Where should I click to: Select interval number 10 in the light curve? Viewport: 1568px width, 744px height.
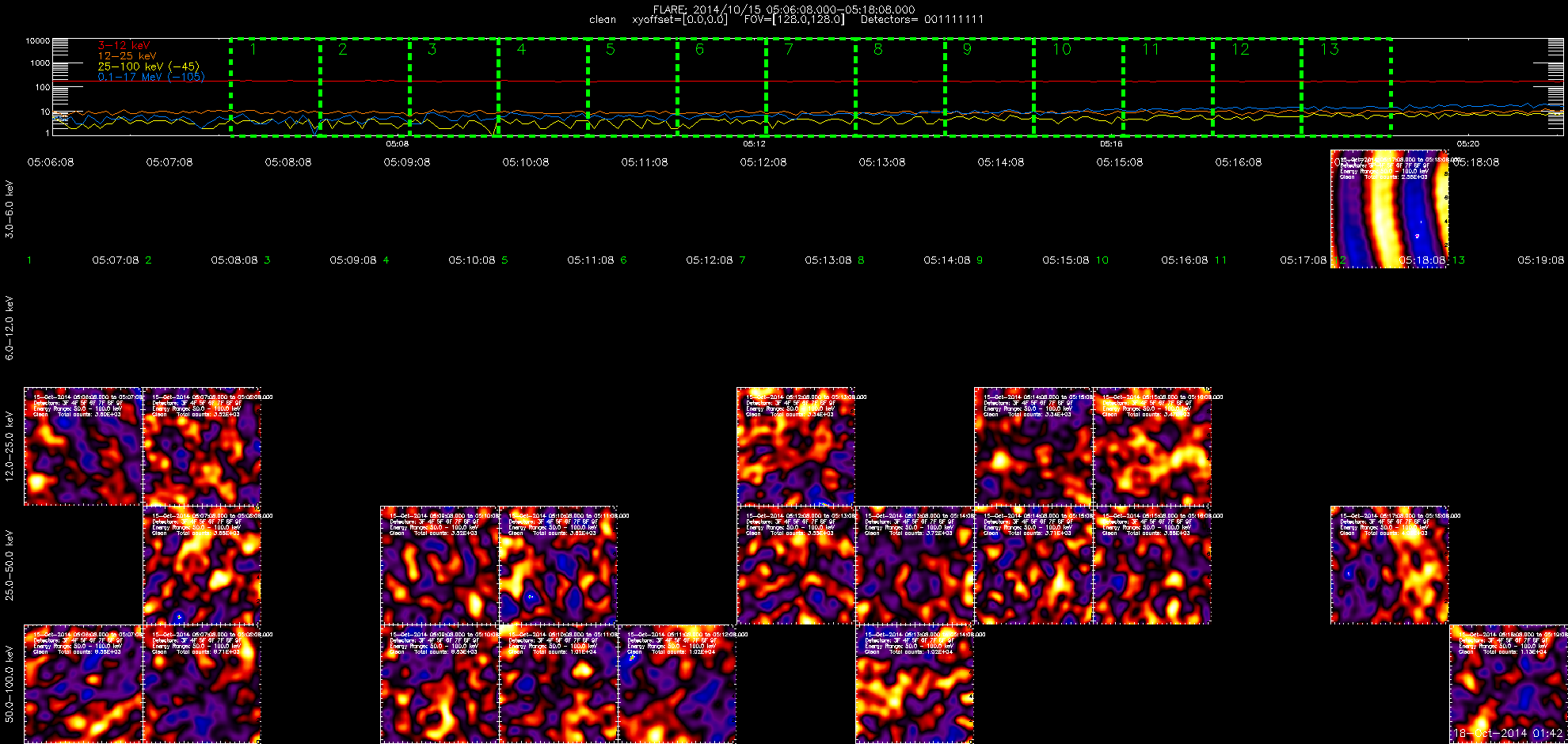pyautogui.click(x=1079, y=87)
